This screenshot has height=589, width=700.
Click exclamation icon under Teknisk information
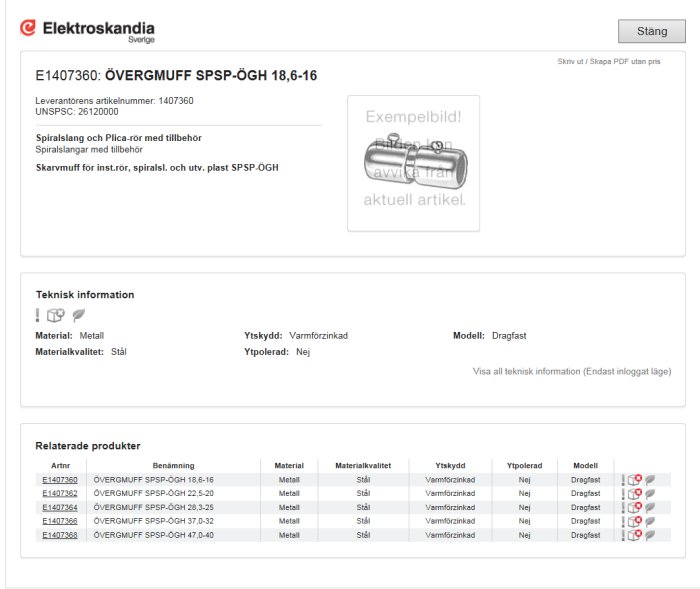coord(38,315)
